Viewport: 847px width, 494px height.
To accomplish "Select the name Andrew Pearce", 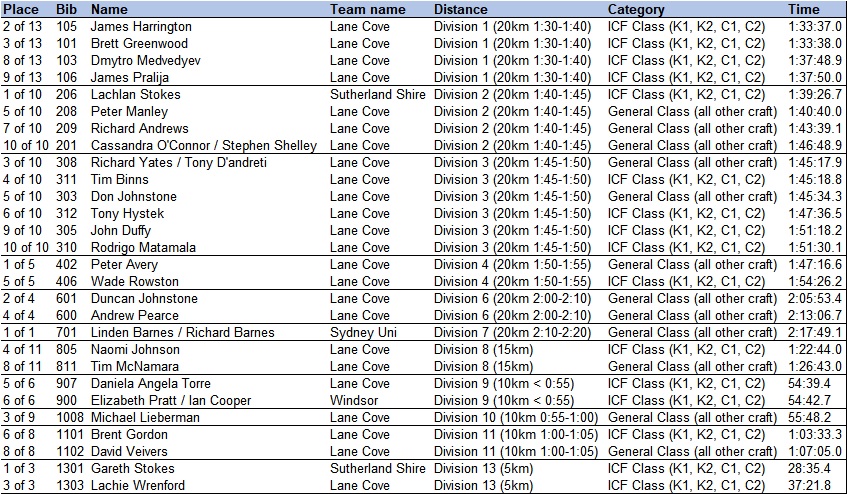I will 135,315.
